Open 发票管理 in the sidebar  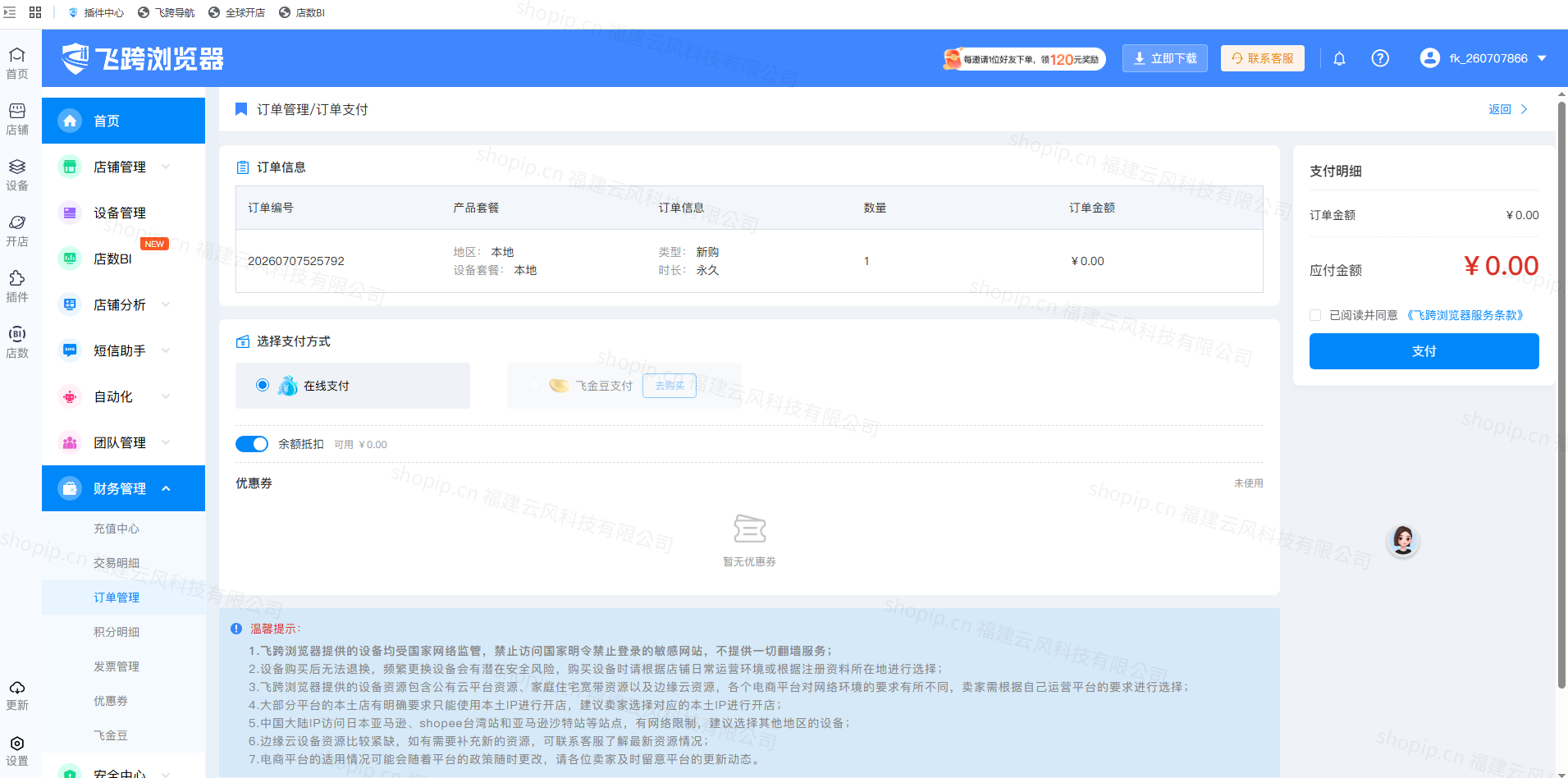point(117,666)
